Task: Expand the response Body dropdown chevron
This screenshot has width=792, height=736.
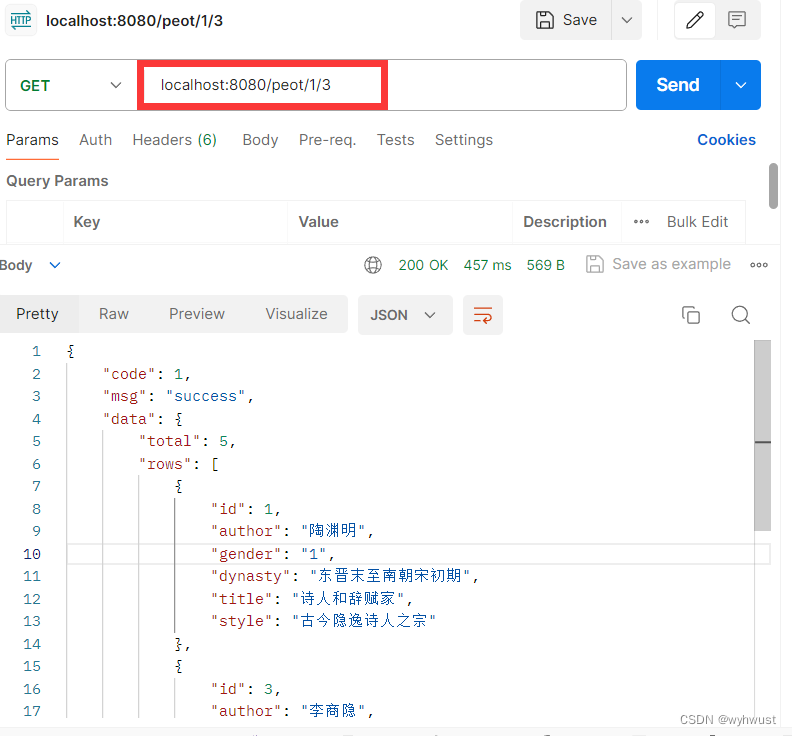Action: 55,265
